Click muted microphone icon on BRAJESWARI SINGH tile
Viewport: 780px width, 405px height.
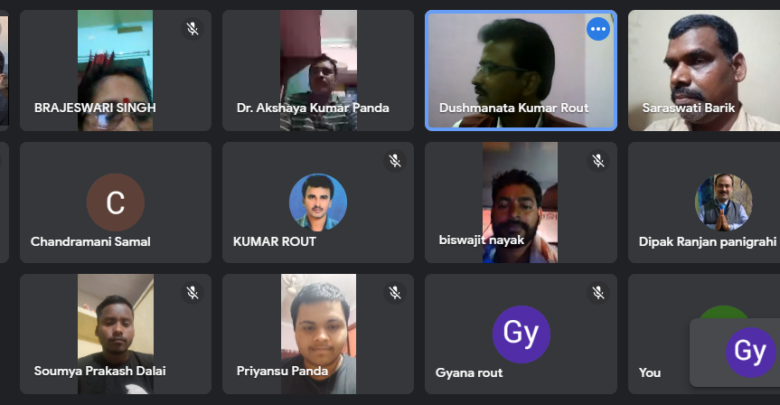click(x=193, y=29)
